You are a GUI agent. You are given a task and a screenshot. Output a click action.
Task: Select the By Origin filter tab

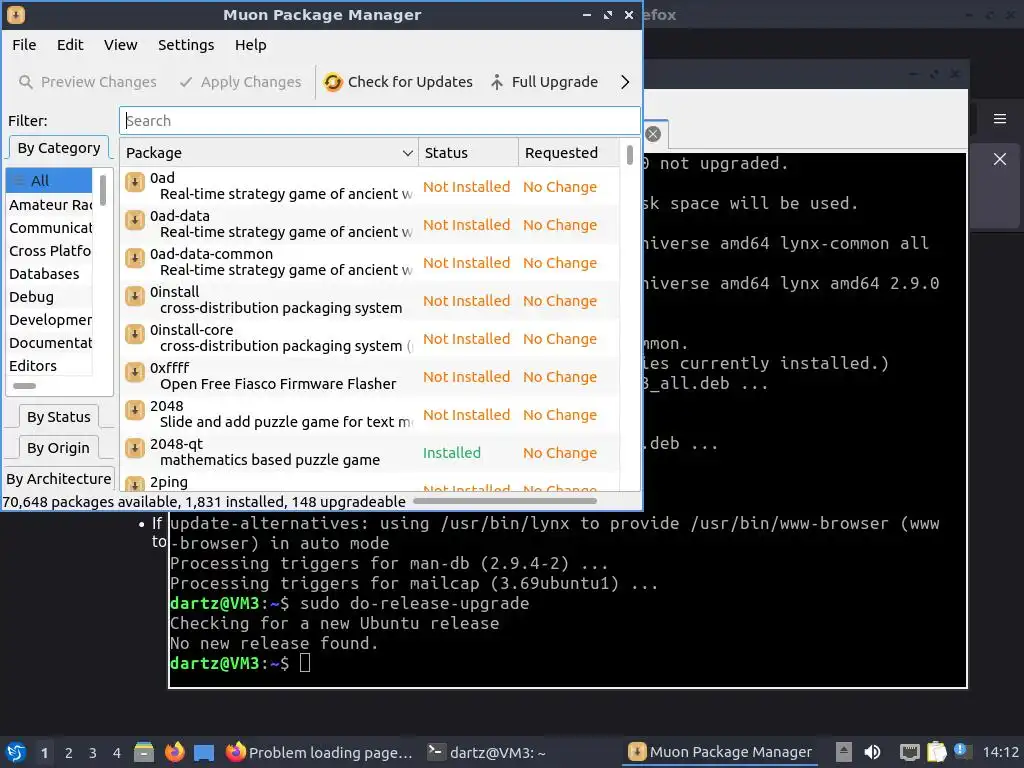pos(59,448)
